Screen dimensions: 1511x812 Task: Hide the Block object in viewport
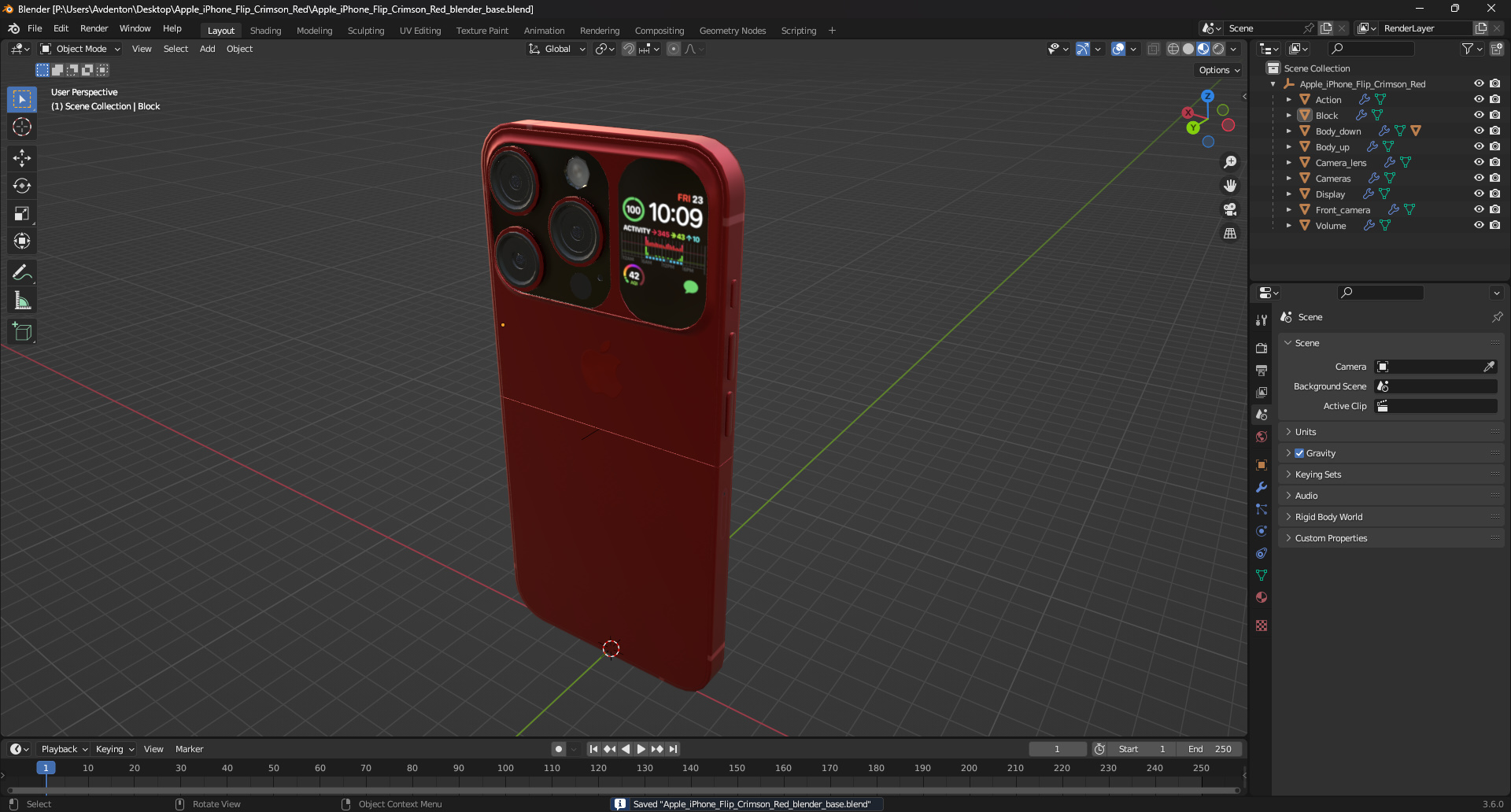click(x=1479, y=115)
